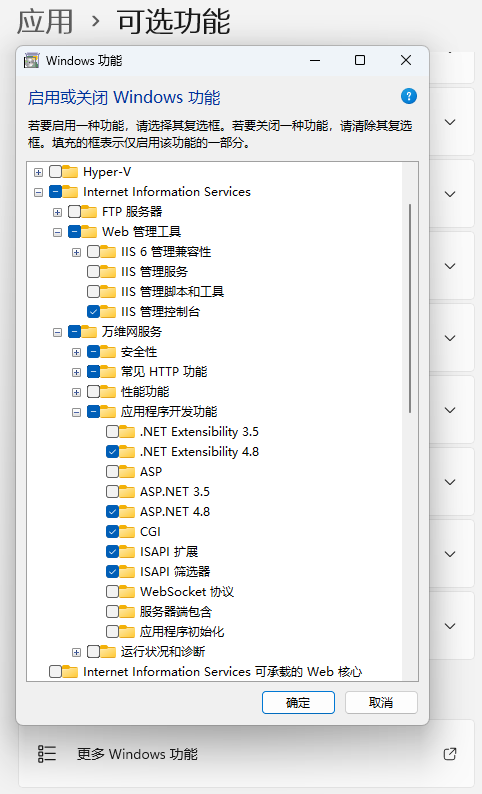The width and height of the screenshot is (482, 794).
Task: Enable the WebSocket 协议 checkbox
Action: click(112, 591)
